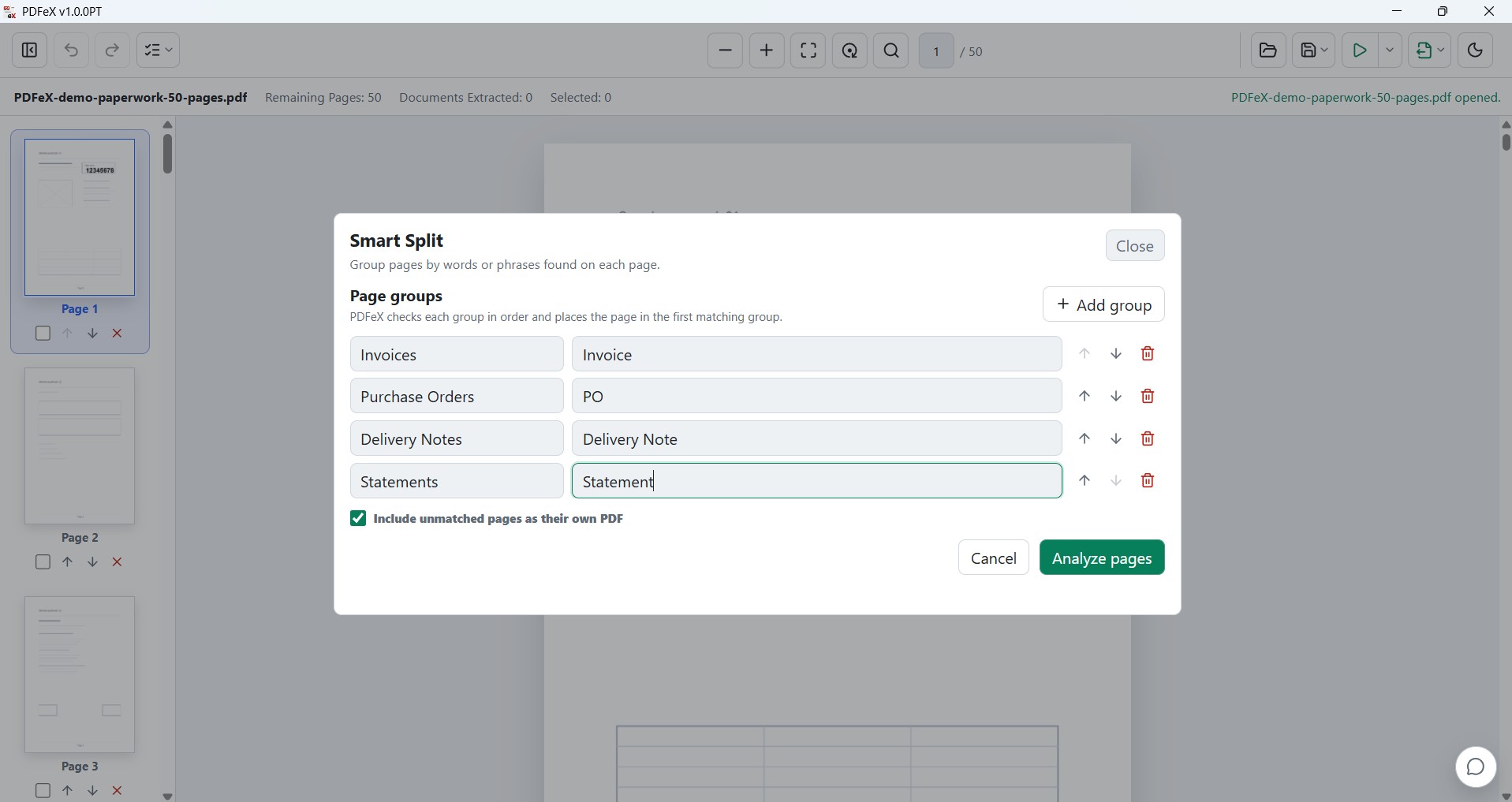Screen dimensions: 1512x802
Task: Move Page 1 down in sidebar
Action: [92, 334]
